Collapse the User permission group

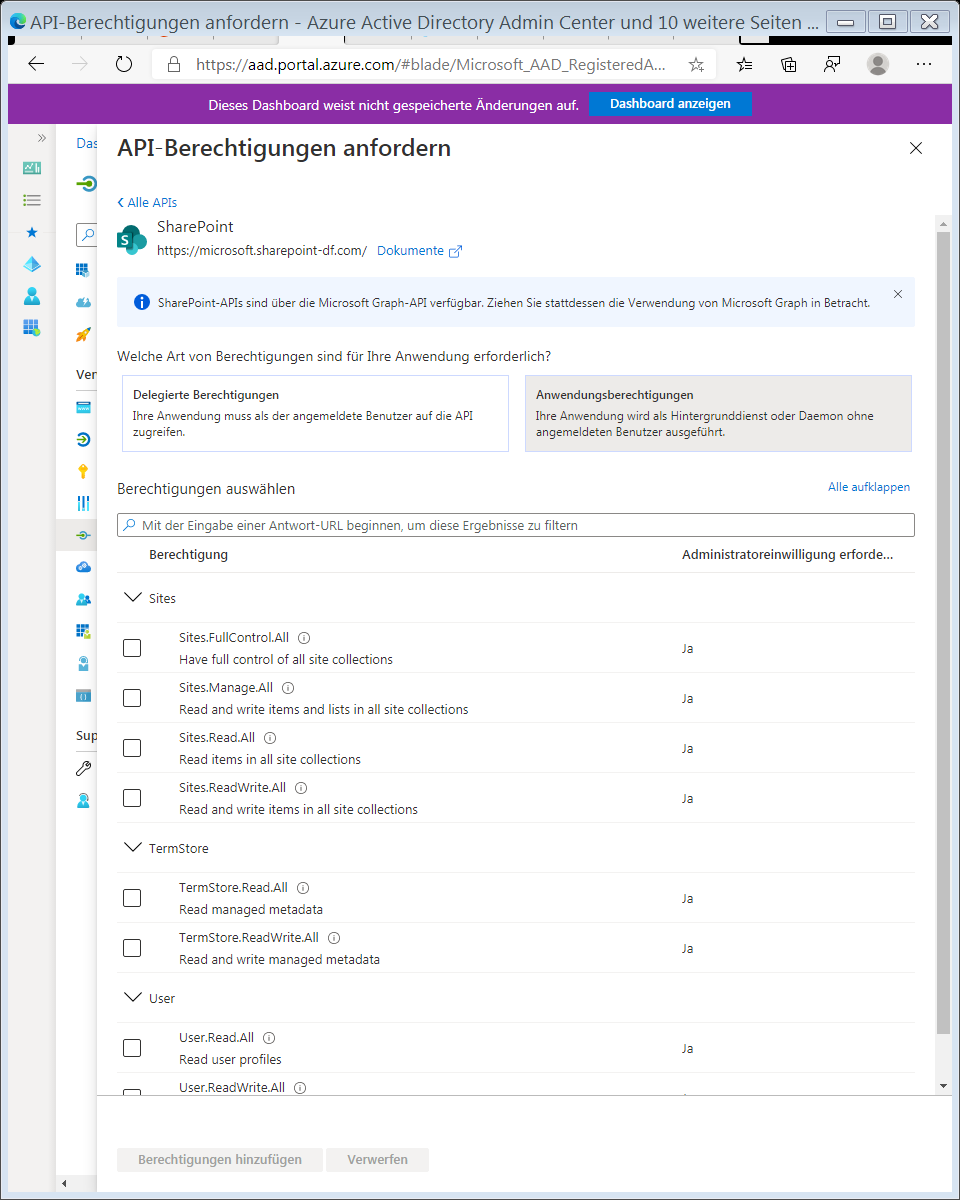tap(132, 997)
